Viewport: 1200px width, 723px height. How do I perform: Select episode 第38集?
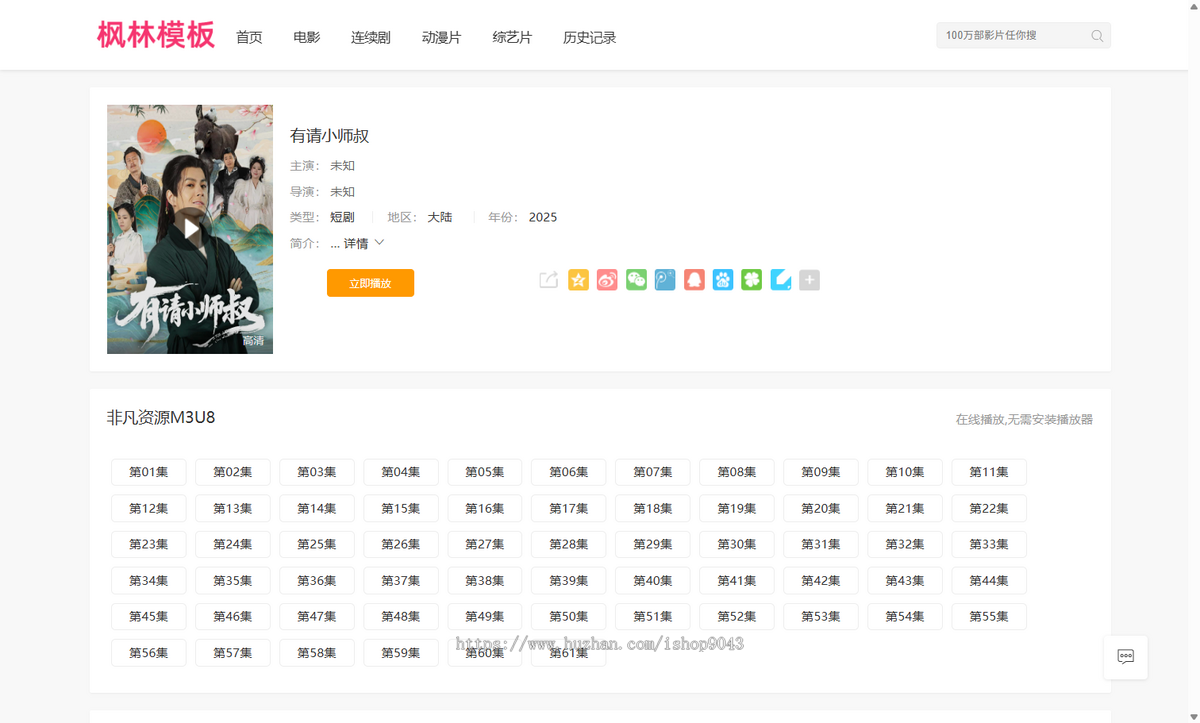tap(485, 580)
